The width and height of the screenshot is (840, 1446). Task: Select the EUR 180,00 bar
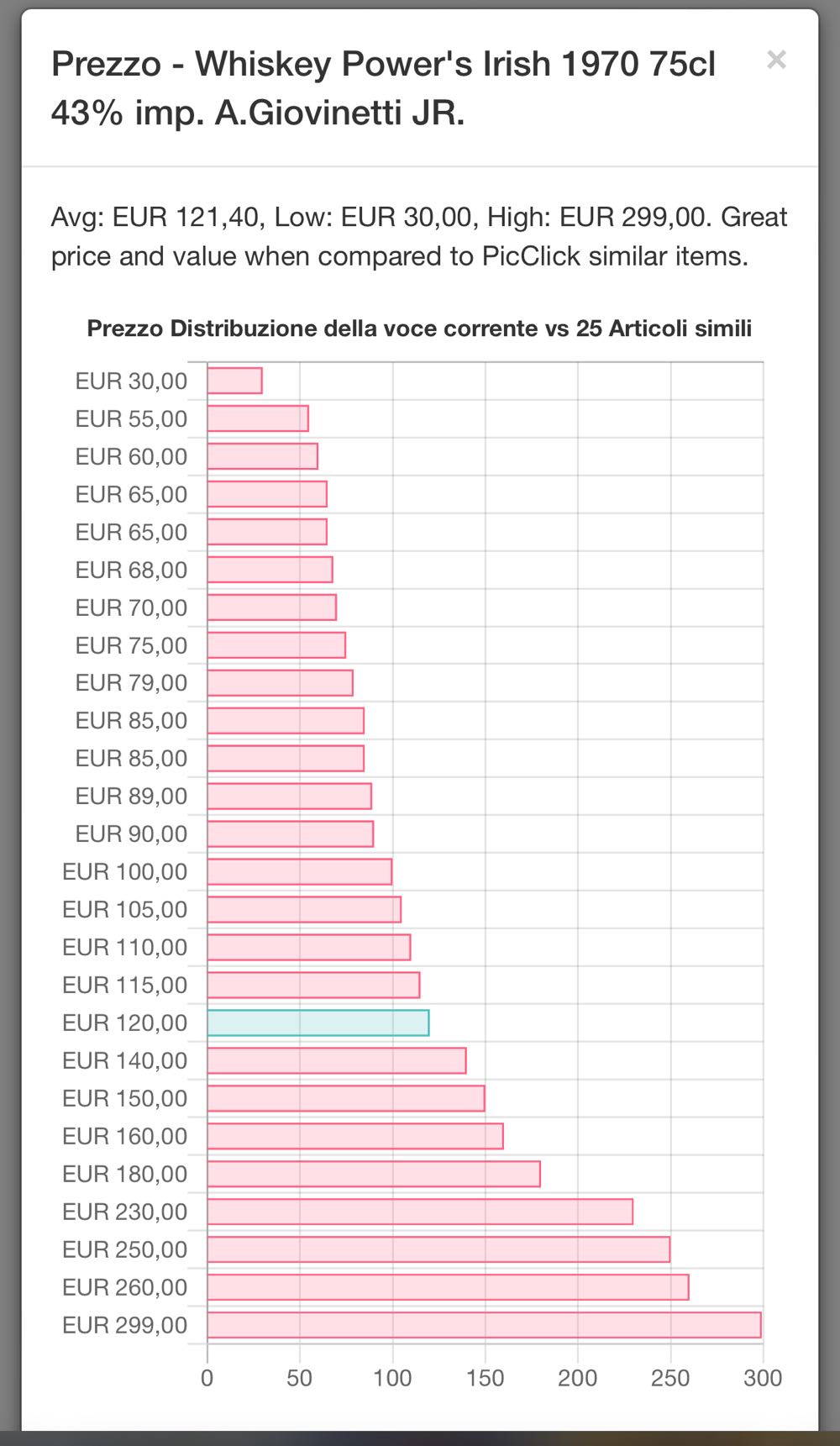pyautogui.click(x=374, y=1174)
